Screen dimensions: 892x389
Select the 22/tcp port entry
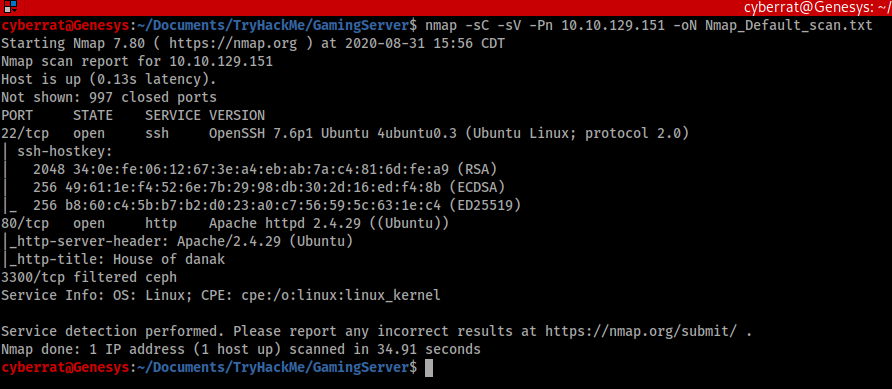[25, 134]
